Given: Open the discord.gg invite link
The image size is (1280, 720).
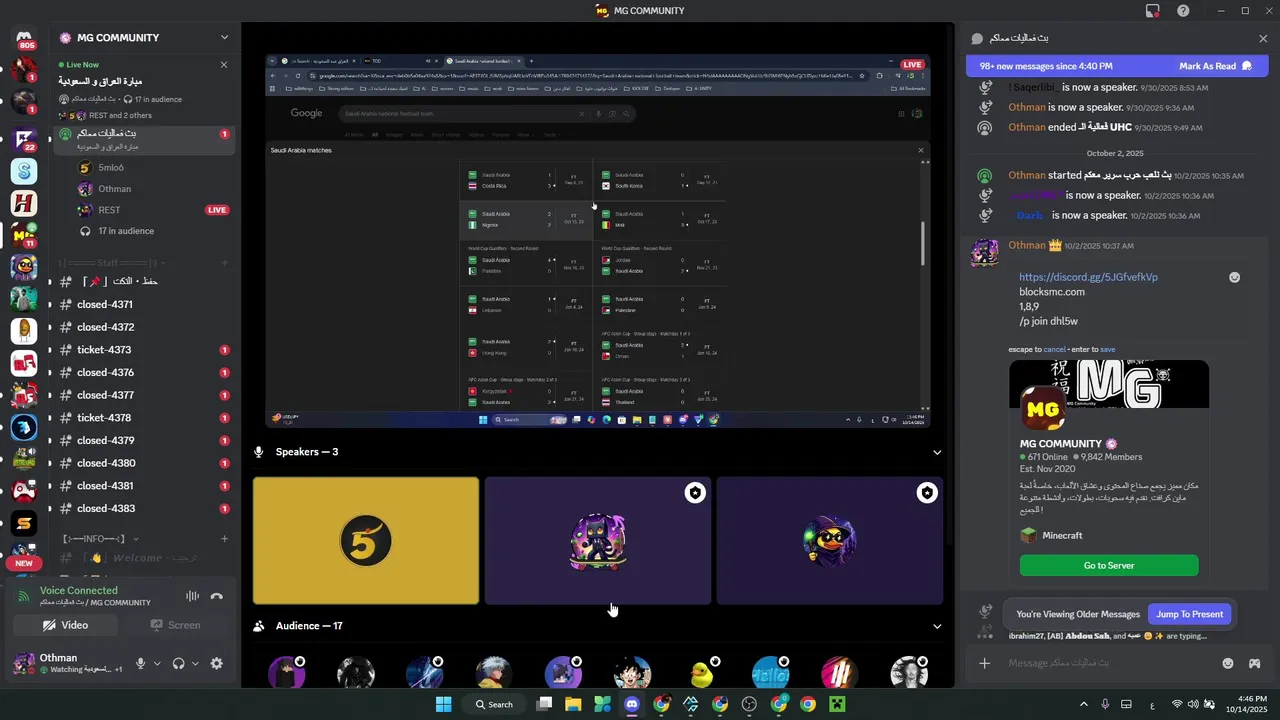Looking at the screenshot, I should 1088,277.
